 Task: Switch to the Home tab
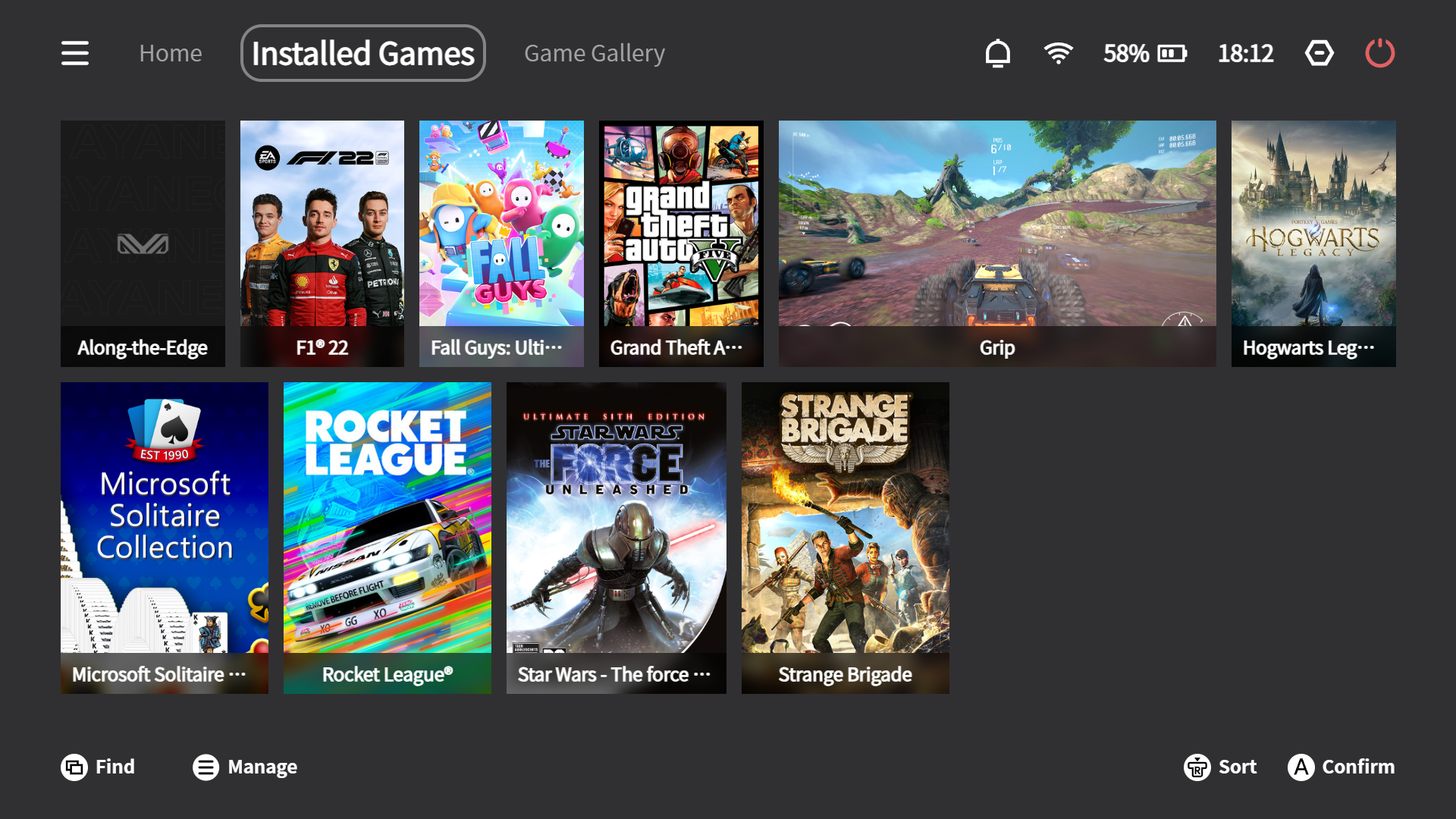pyautogui.click(x=171, y=53)
